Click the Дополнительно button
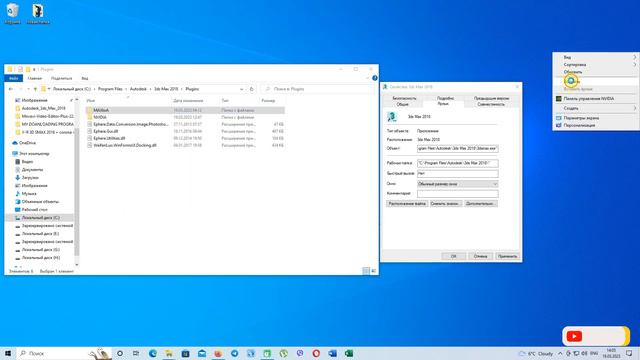Screen dimensions: 640x360 pyautogui.click(x=480, y=204)
